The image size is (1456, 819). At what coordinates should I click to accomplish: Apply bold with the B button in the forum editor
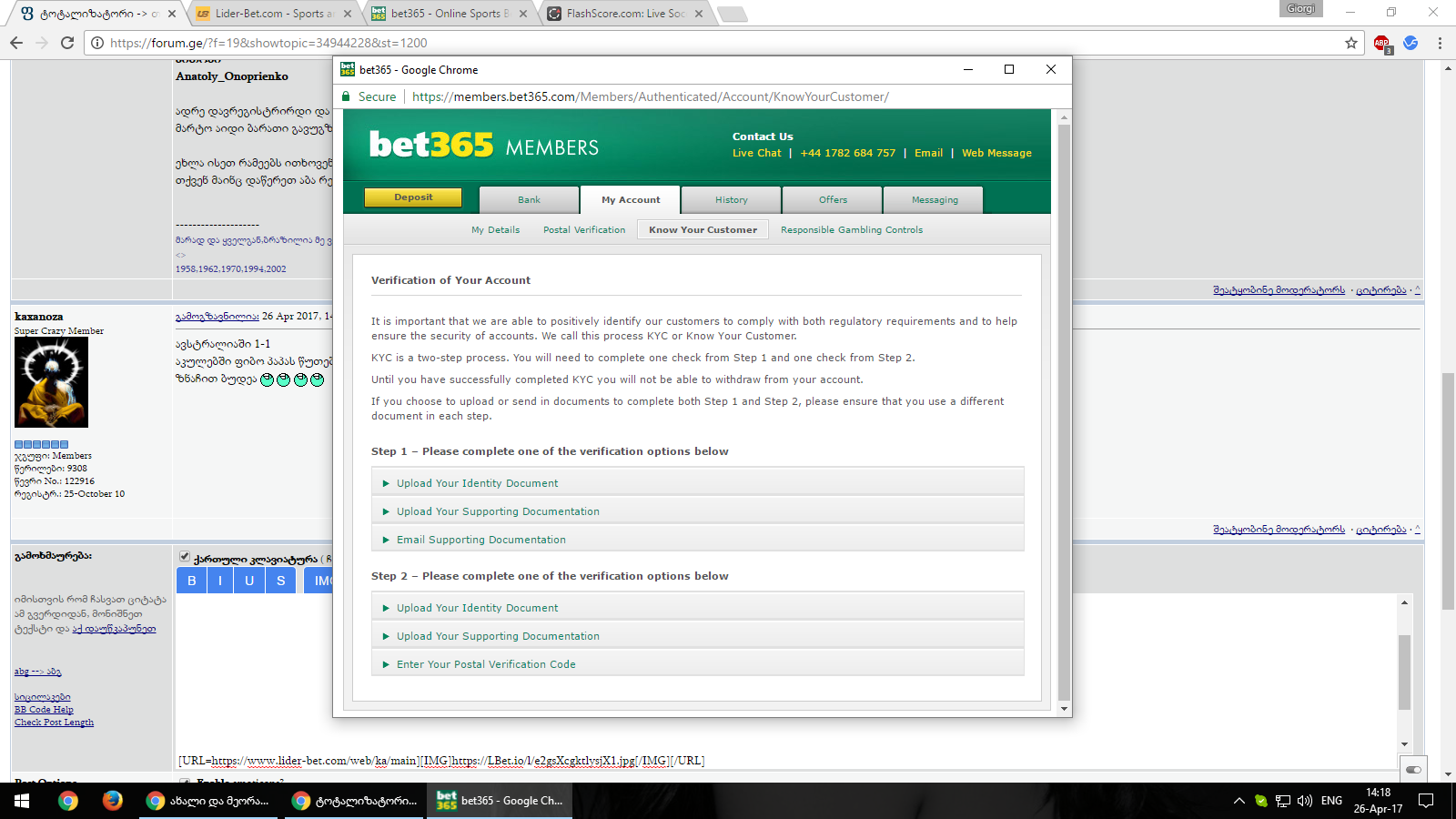[x=191, y=581]
